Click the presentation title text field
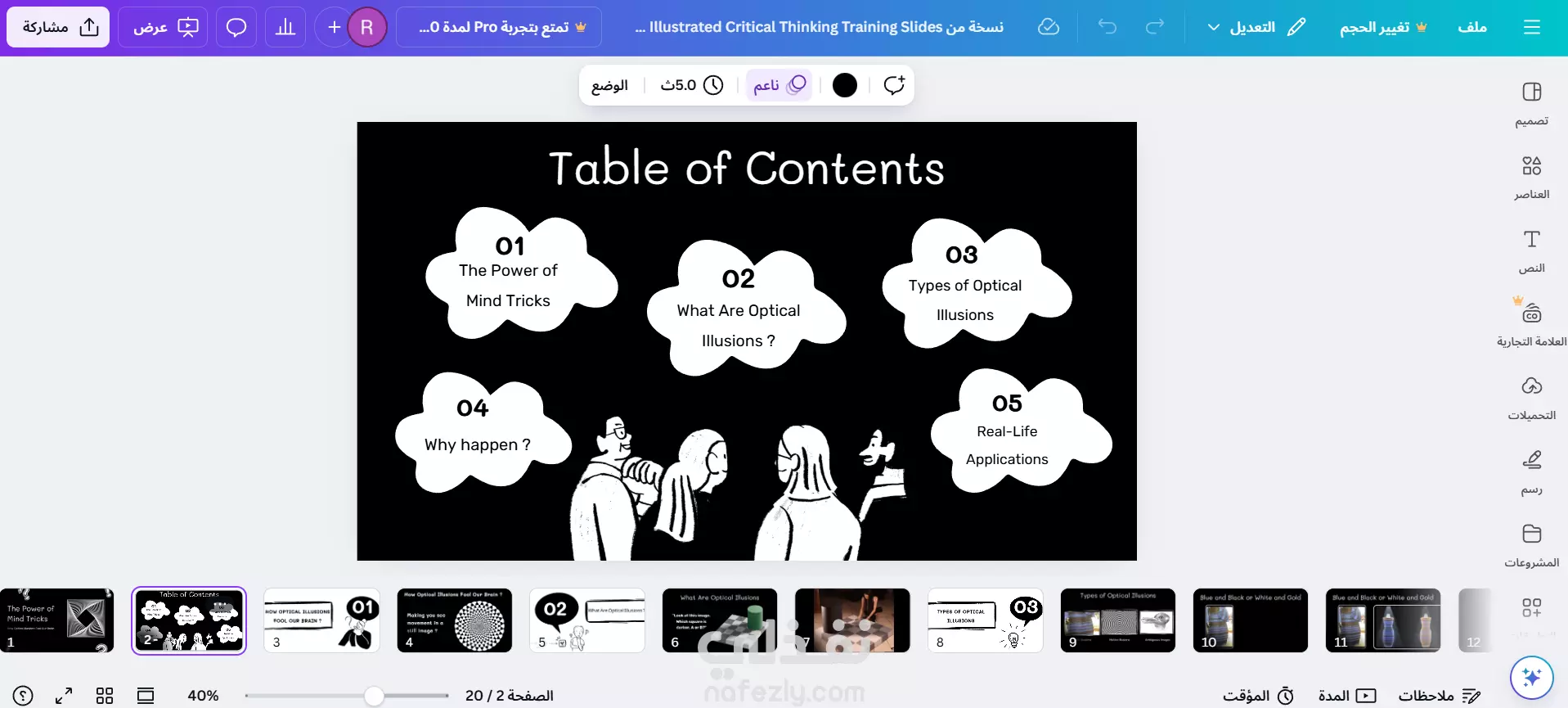Image resolution: width=1568 pixels, height=708 pixels. (x=819, y=27)
